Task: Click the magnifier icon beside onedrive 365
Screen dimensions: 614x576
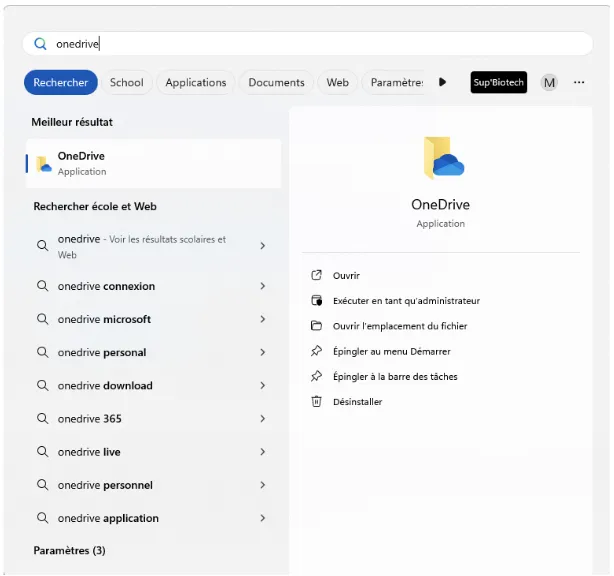Action: click(x=42, y=419)
